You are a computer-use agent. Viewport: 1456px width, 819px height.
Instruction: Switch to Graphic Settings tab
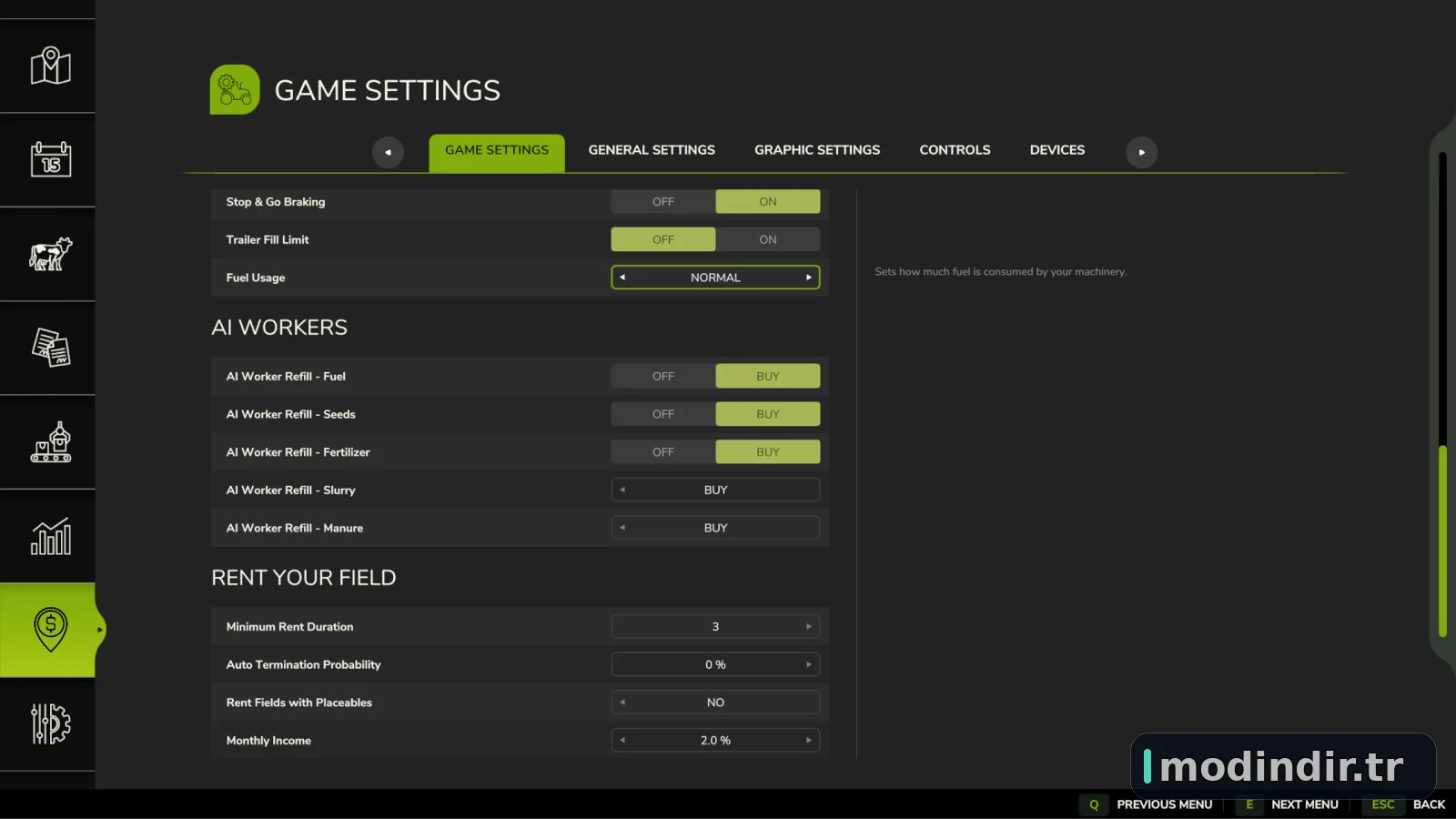pos(817,150)
